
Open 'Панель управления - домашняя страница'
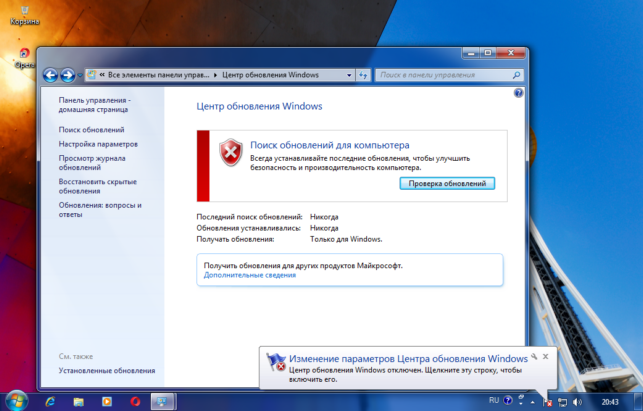click(x=94, y=105)
